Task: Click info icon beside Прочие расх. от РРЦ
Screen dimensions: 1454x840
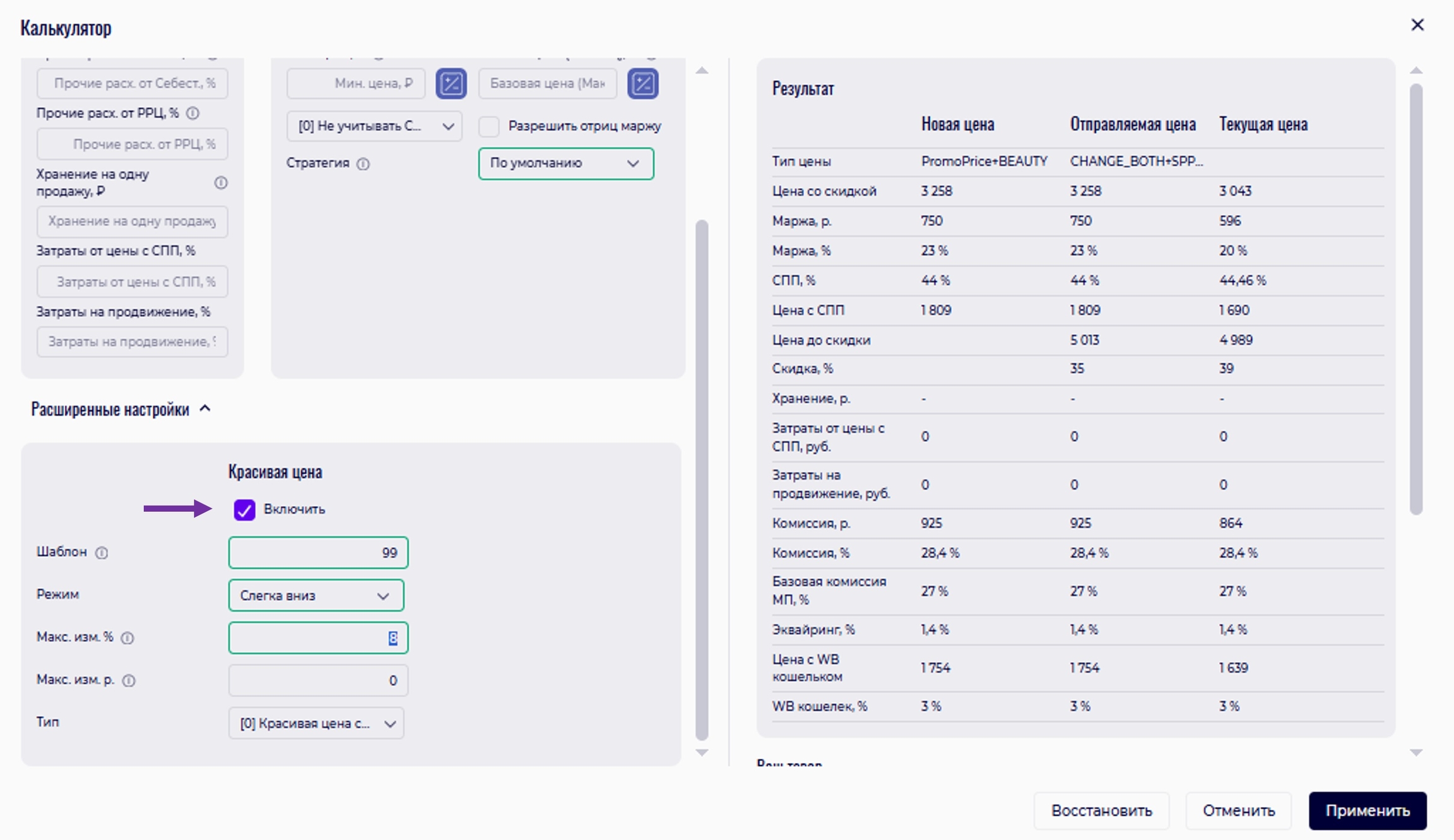Action: click(x=193, y=114)
